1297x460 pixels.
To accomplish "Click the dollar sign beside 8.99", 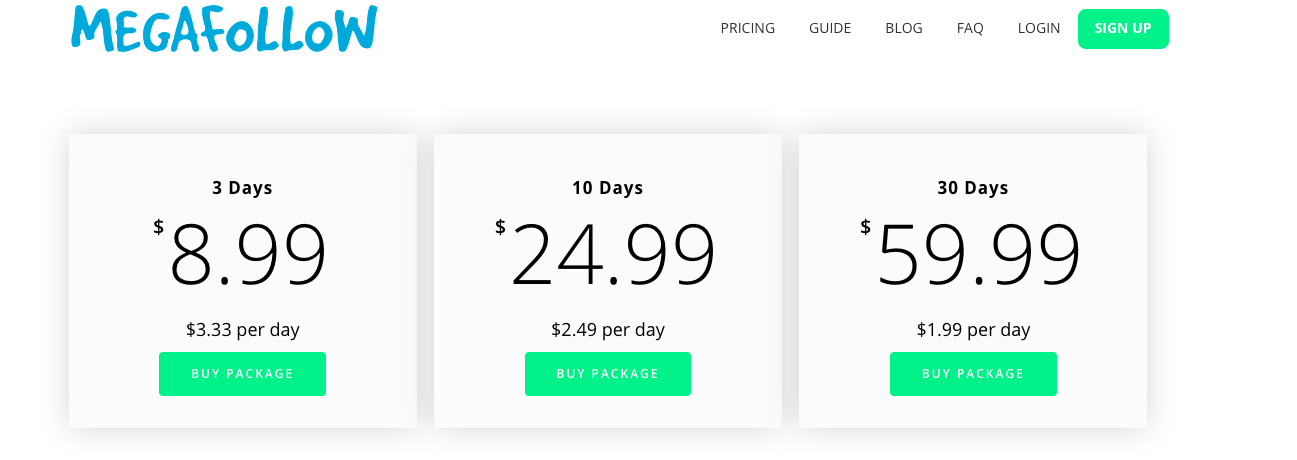I will pos(159,227).
